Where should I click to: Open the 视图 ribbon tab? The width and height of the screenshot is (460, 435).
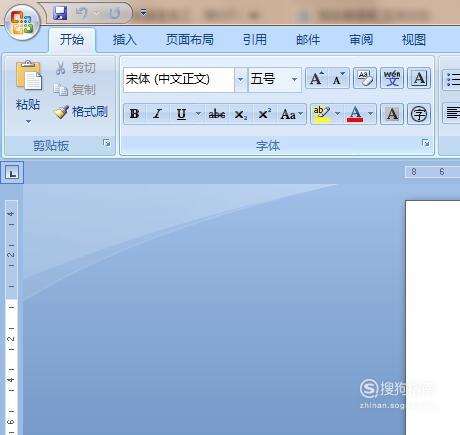point(414,40)
